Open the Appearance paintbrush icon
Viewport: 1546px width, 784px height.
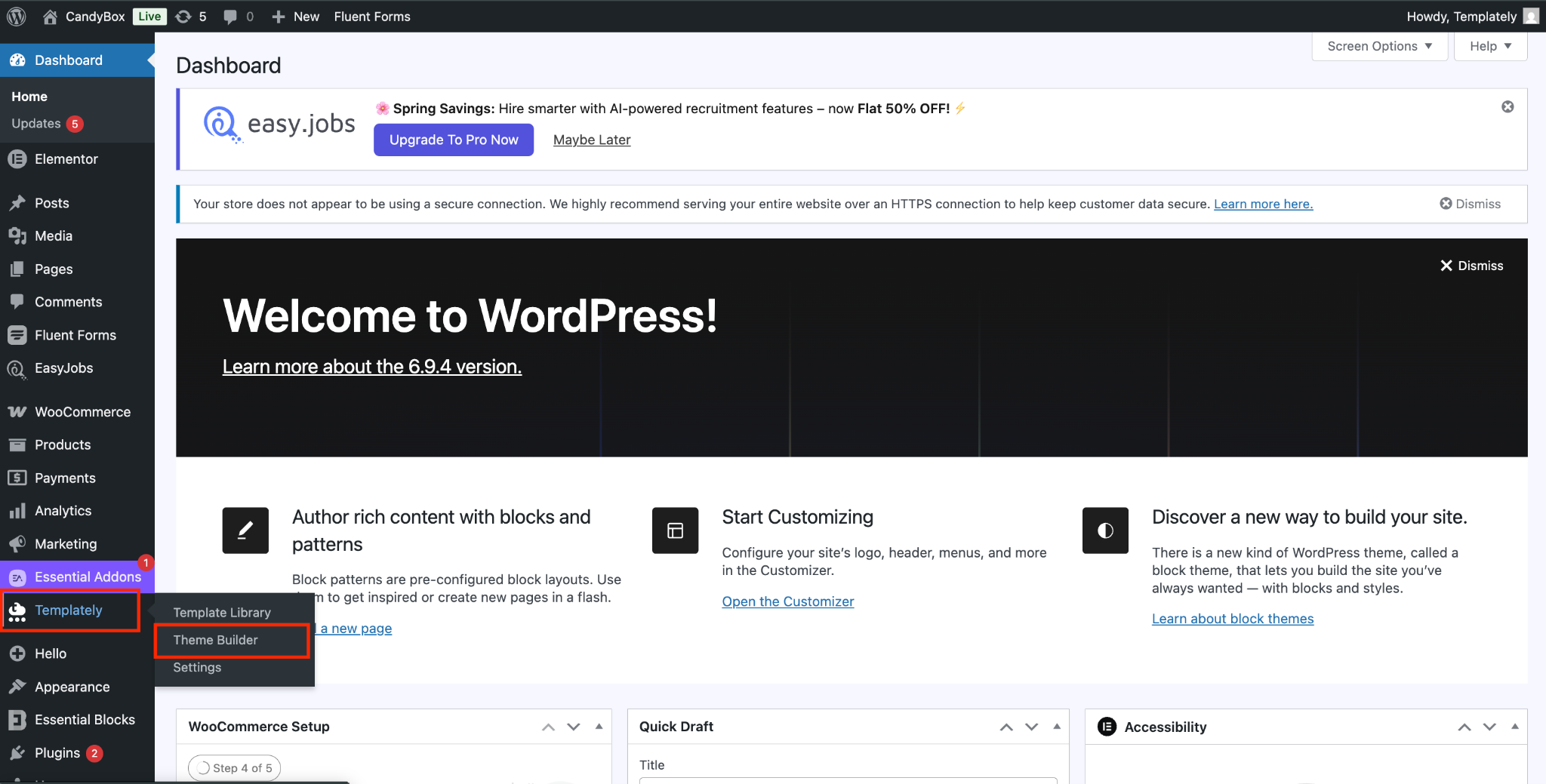point(17,687)
